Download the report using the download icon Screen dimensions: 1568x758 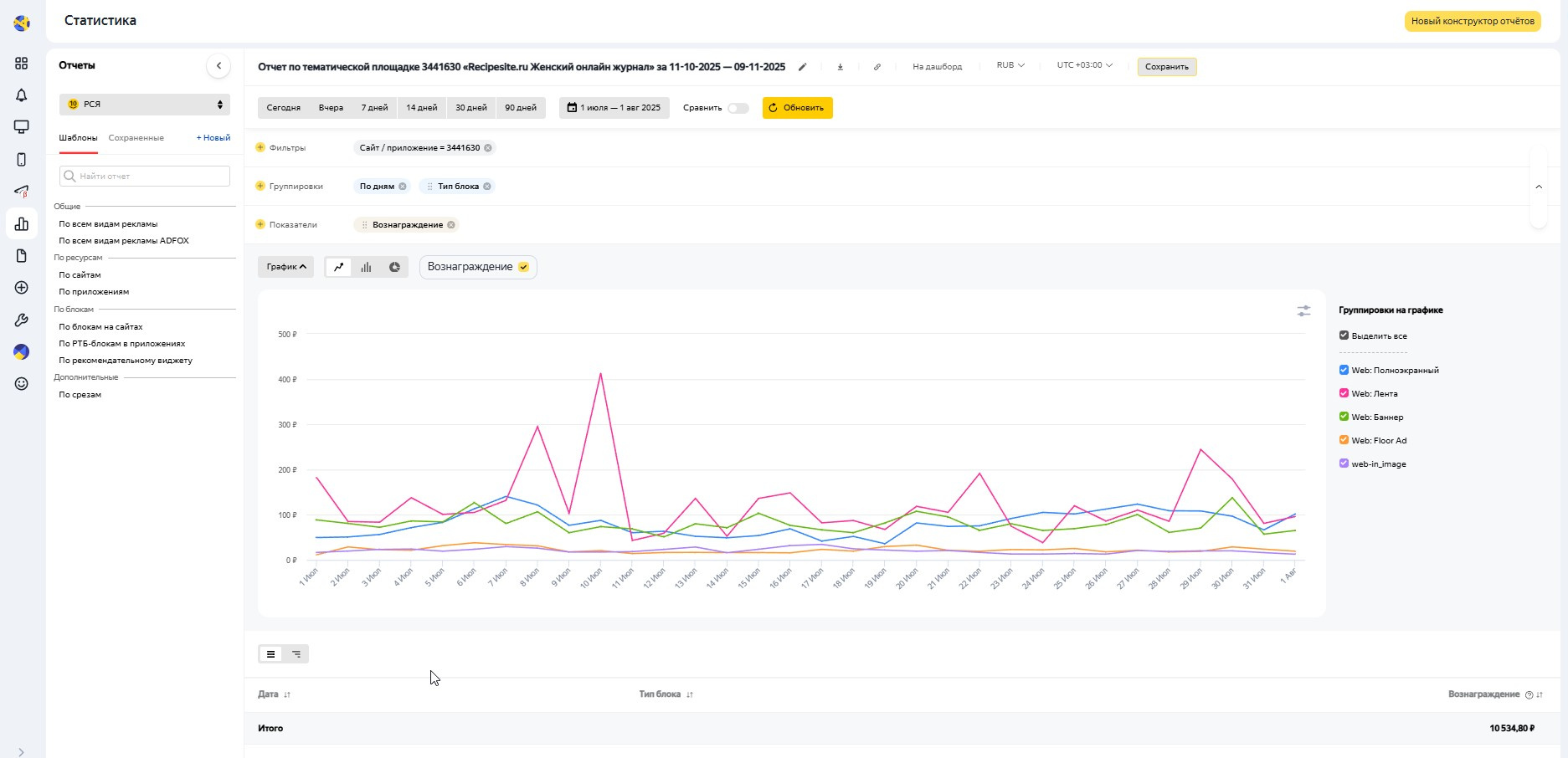point(840,67)
